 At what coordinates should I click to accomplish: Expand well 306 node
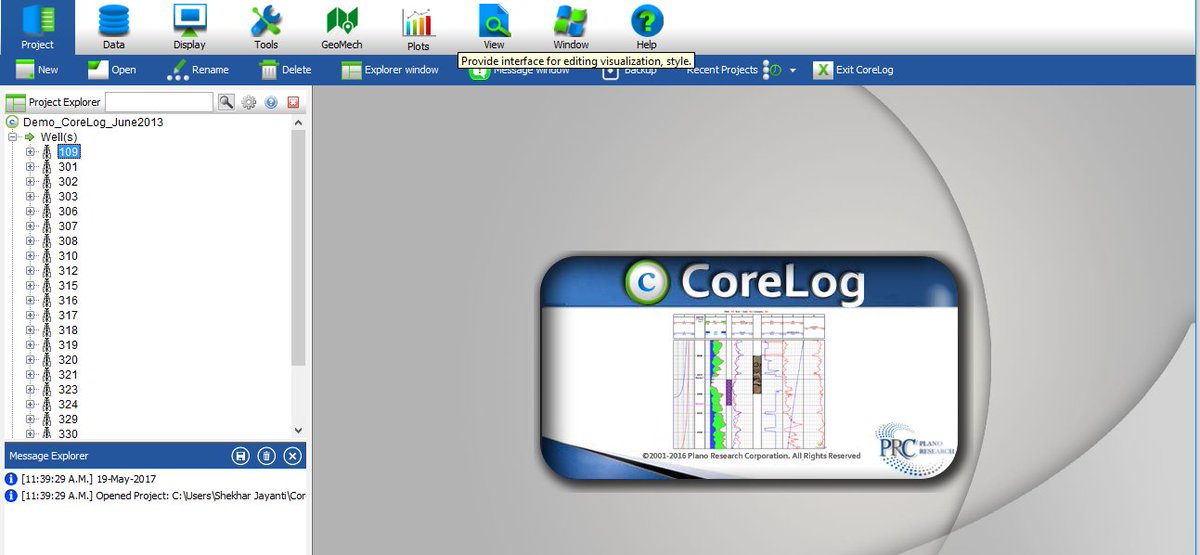pos(30,211)
